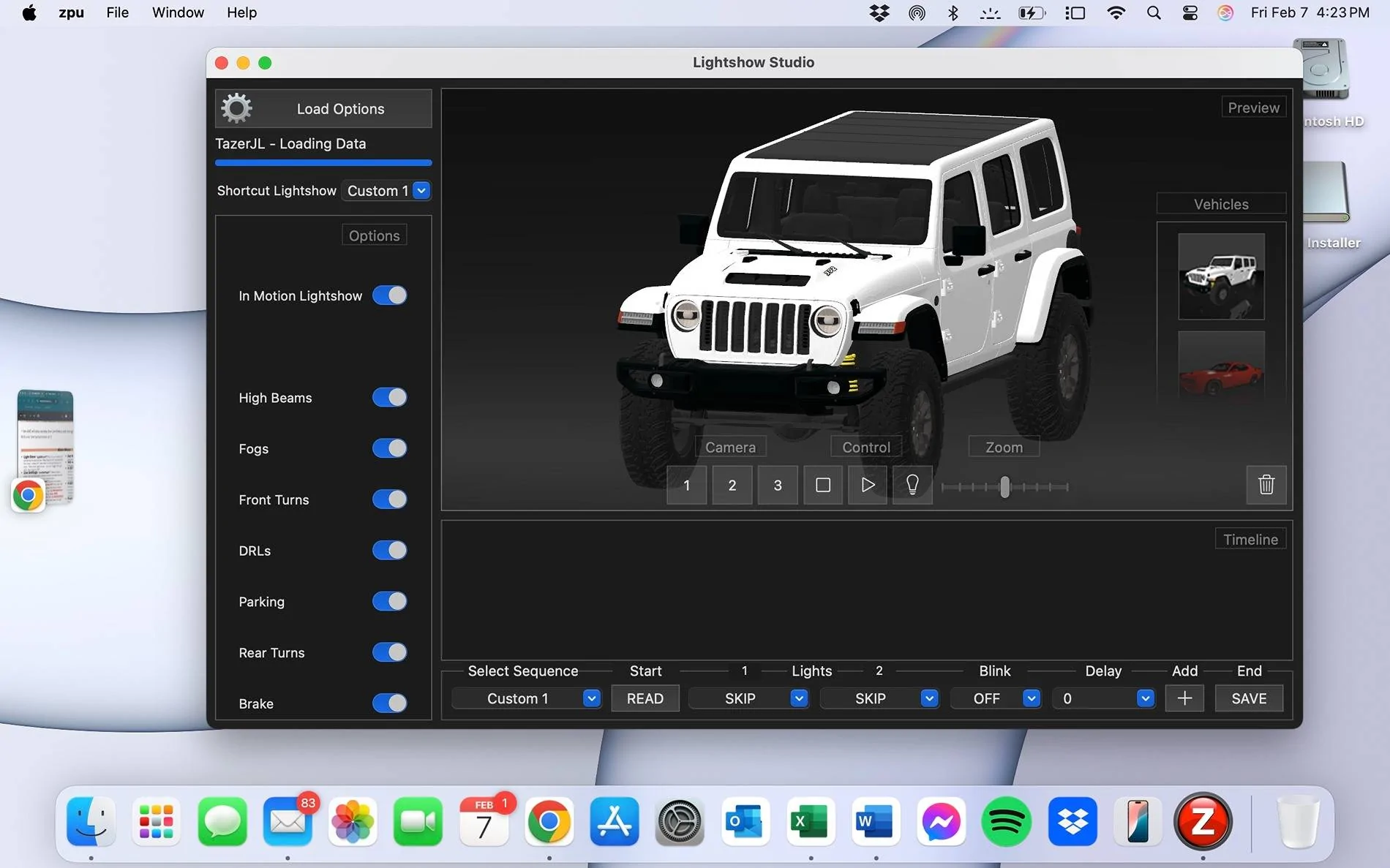
Task: Select white Jeep vehicle thumbnail
Action: click(1221, 276)
